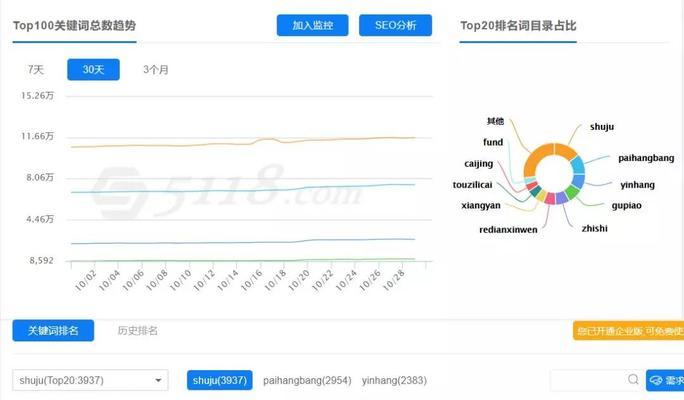The width and height of the screenshot is (684, 400).
Task: Click the 10/16 date axis label
Action: (x=252, y=280)
